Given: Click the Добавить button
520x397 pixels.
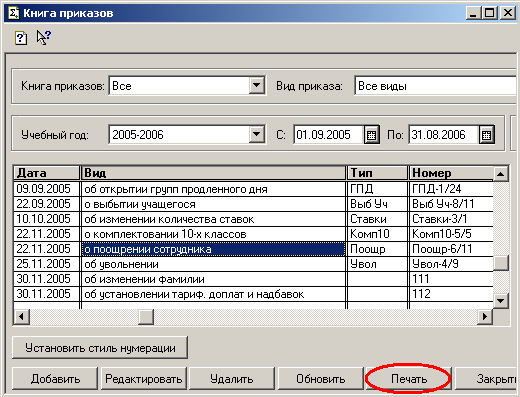Looking at the screenshot, I should point(55,379).
